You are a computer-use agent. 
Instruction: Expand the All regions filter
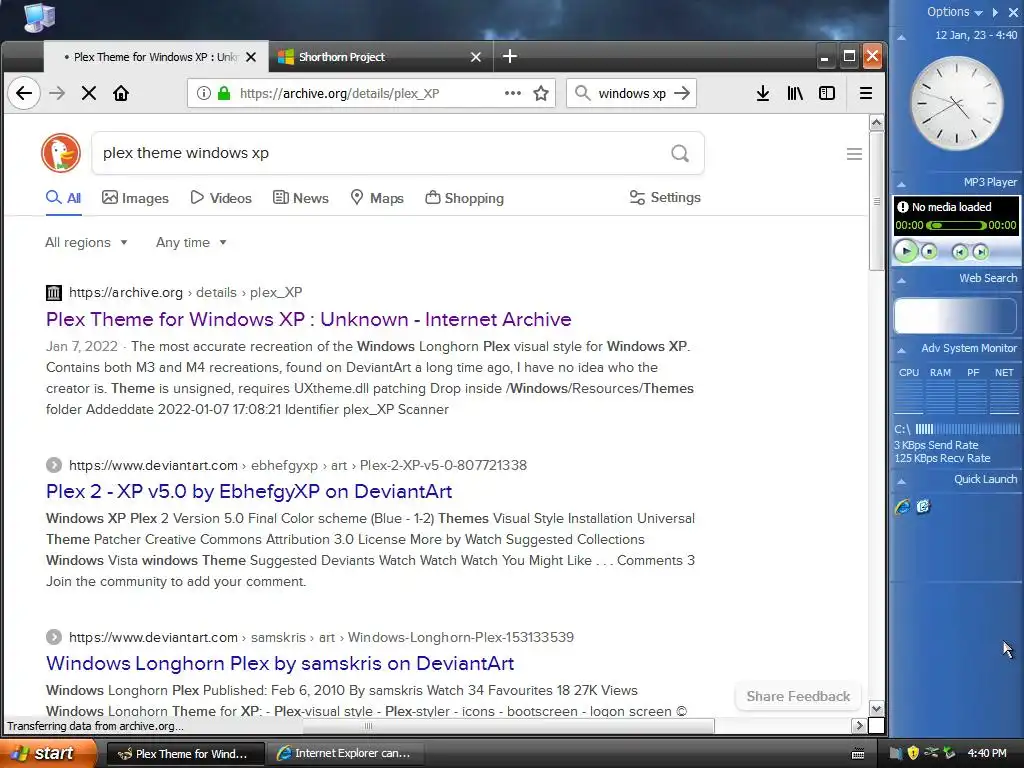(86, 242)
